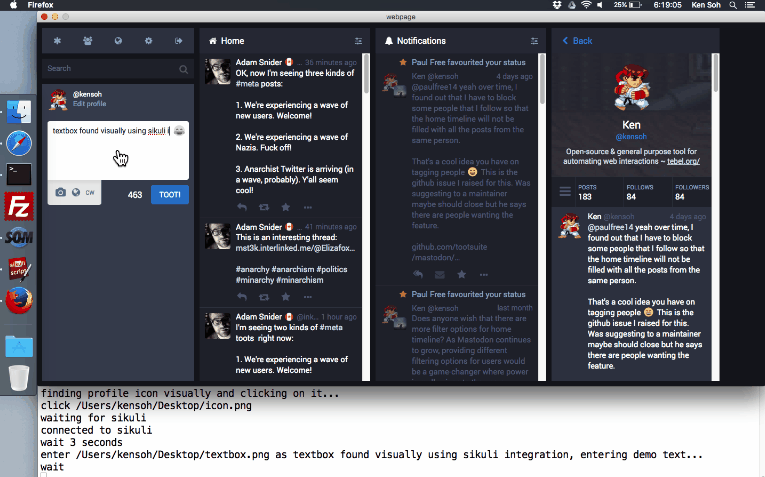Image resolution: width=765 pixels, height=477 pixels.
Task: Open the local timeline users icon
Action: click(x=88, y=41)
